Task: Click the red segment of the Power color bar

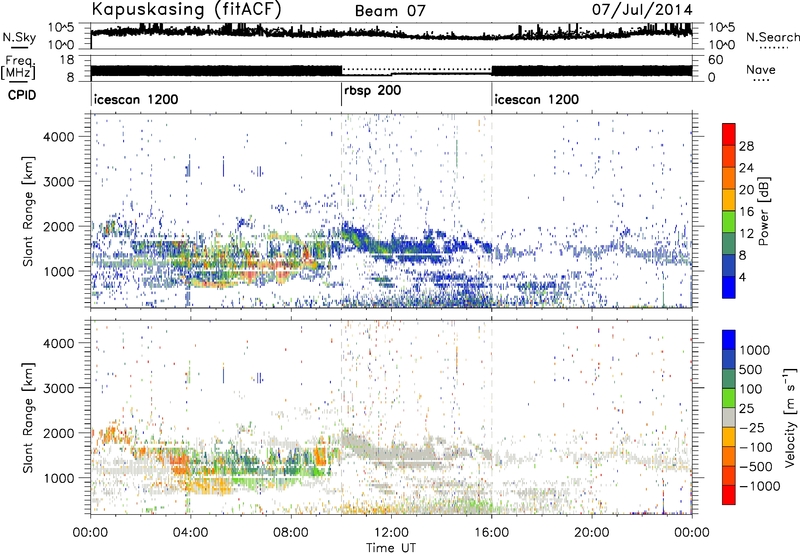Action: click(x=729, y=135)
